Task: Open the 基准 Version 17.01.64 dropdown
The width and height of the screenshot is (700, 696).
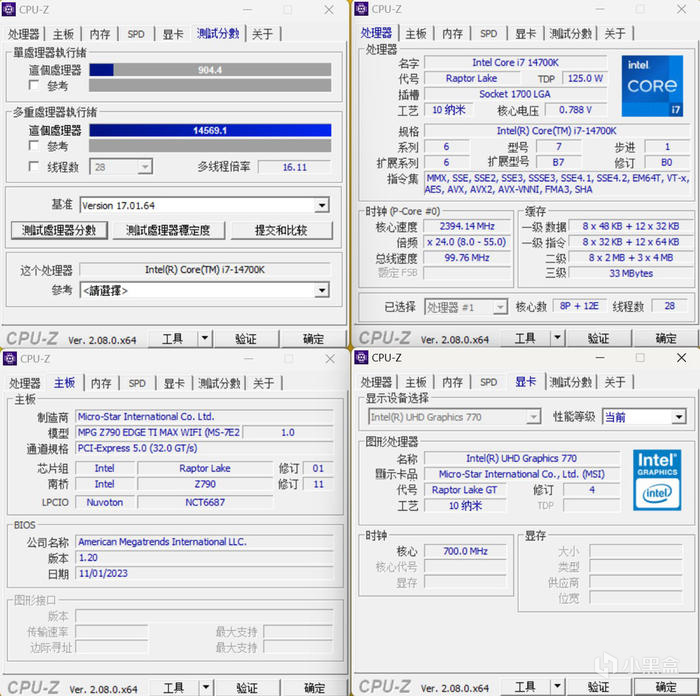Action: pos(204,205)
